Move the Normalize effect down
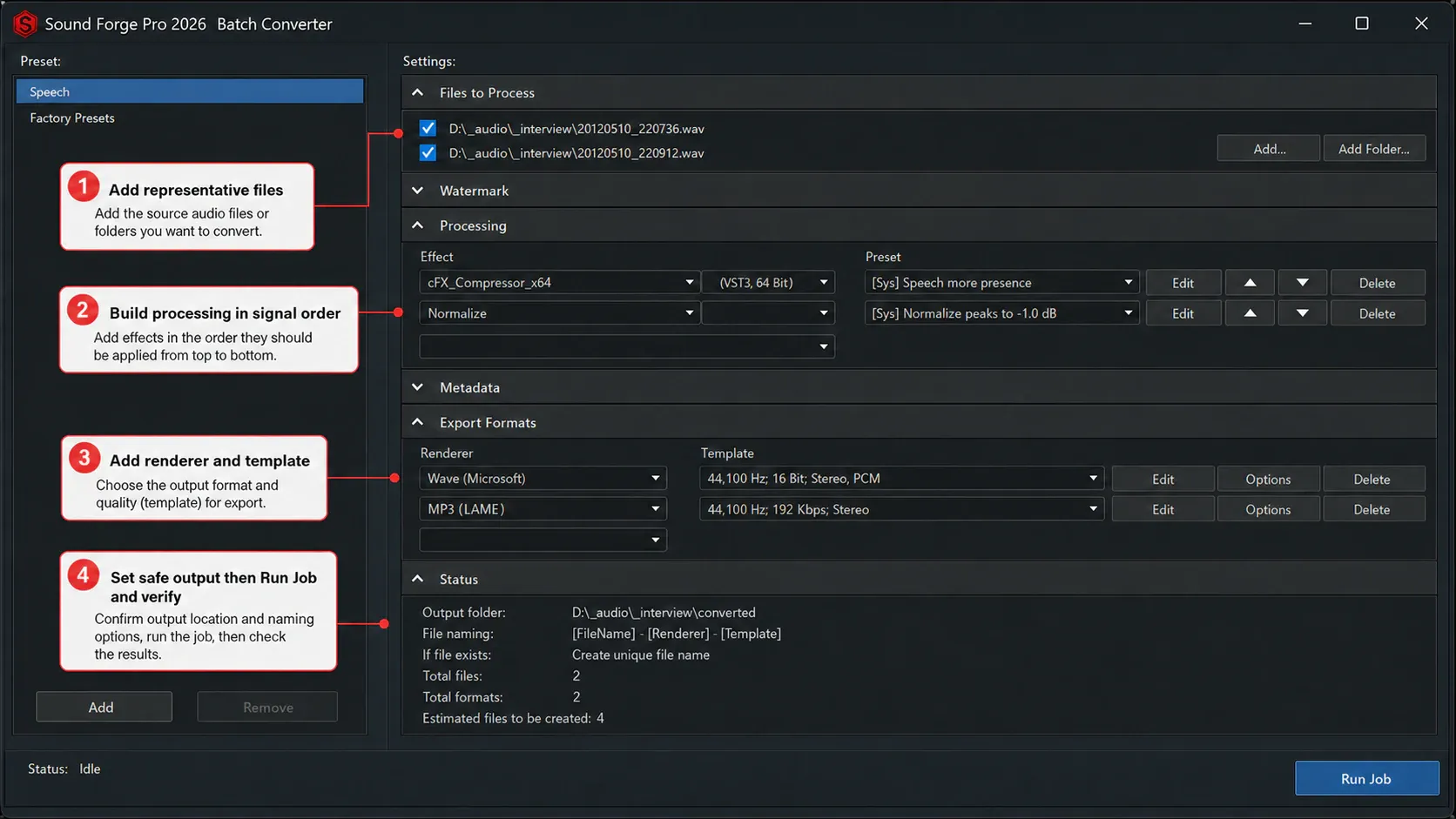The image size is (1456, 819). pos(1302,313)
